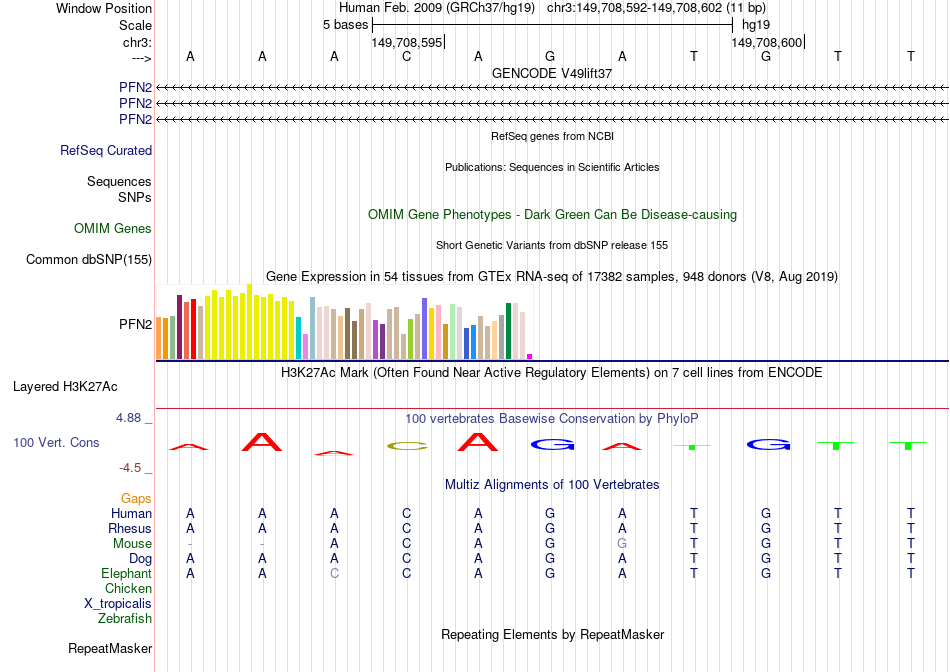
Task: Select the Mouse alignment row label
Action: 132,544
